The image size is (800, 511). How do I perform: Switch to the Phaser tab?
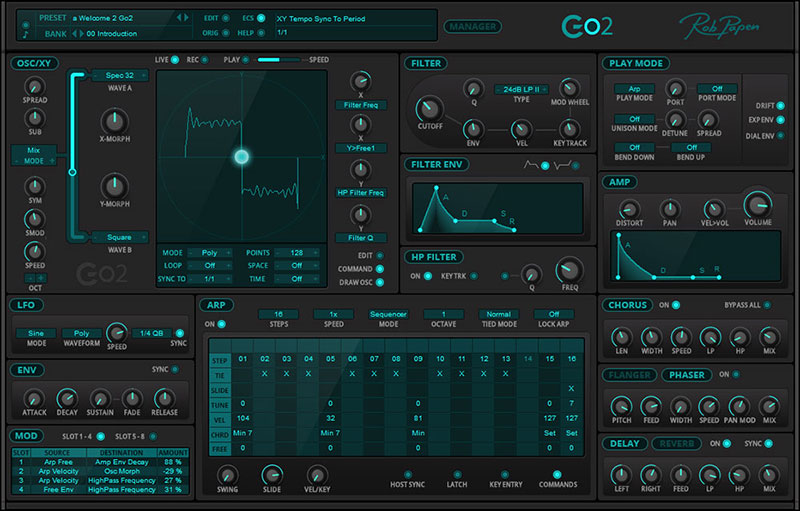684,375
